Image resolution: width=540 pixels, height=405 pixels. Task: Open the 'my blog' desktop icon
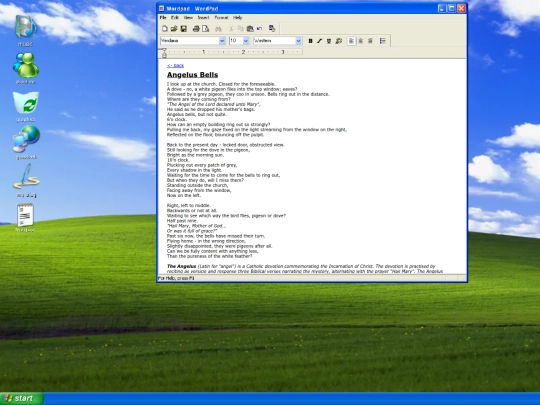click(26, 180)
